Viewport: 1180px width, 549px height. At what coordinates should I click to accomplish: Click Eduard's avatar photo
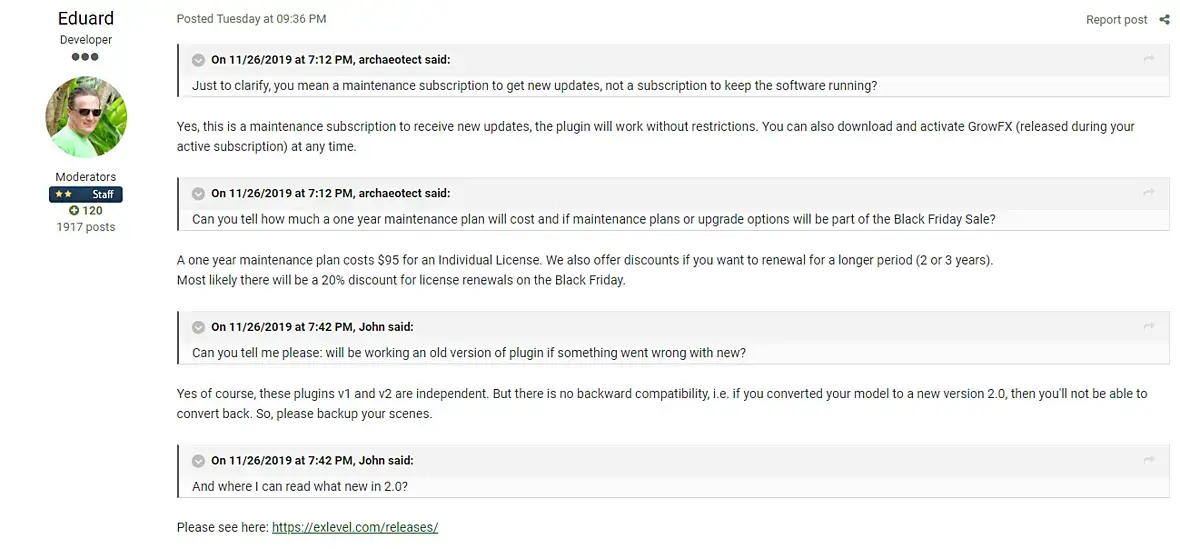click(86, 117)
